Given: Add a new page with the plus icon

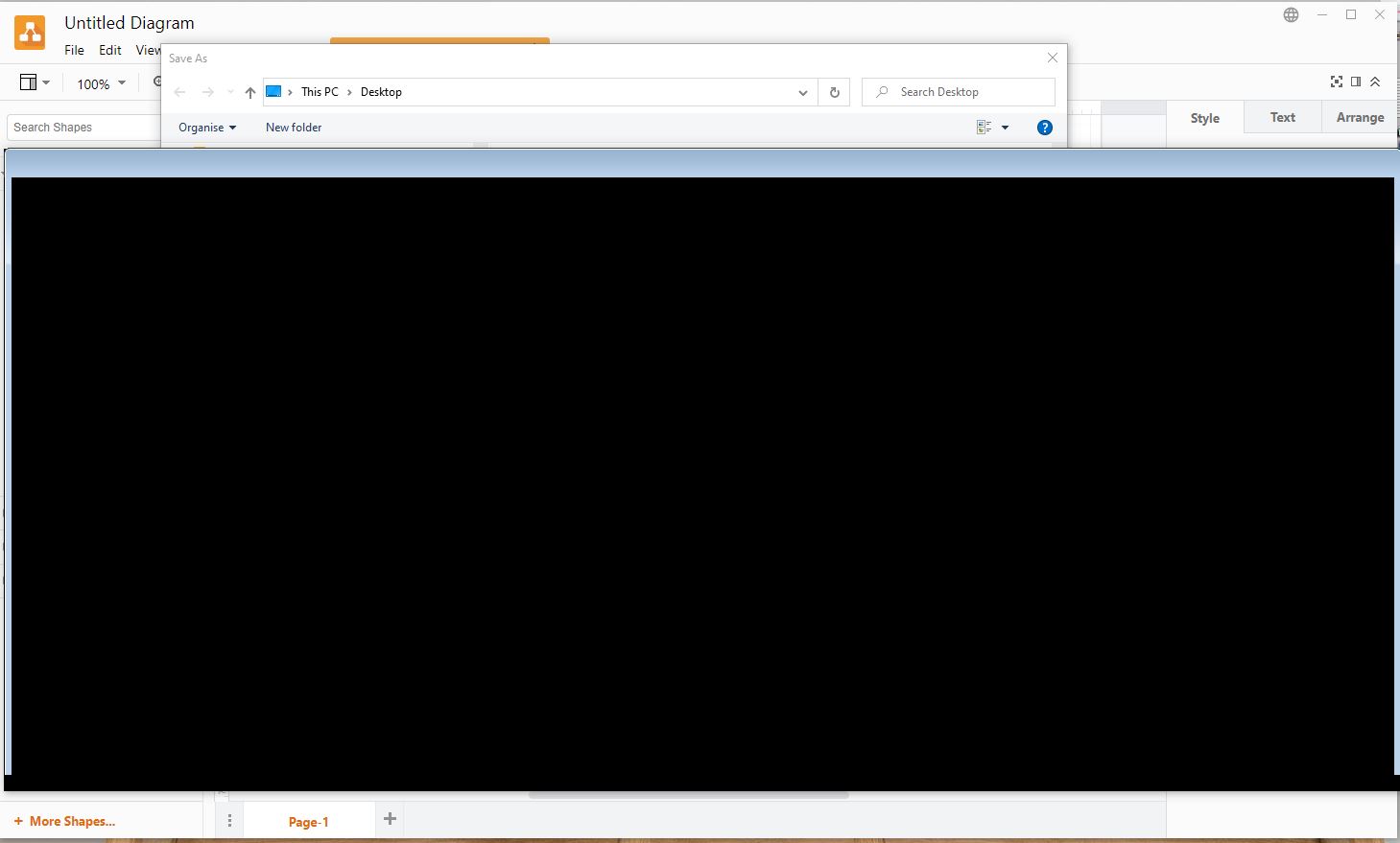Looking at the screenshot, I should (x=389, y=817).
